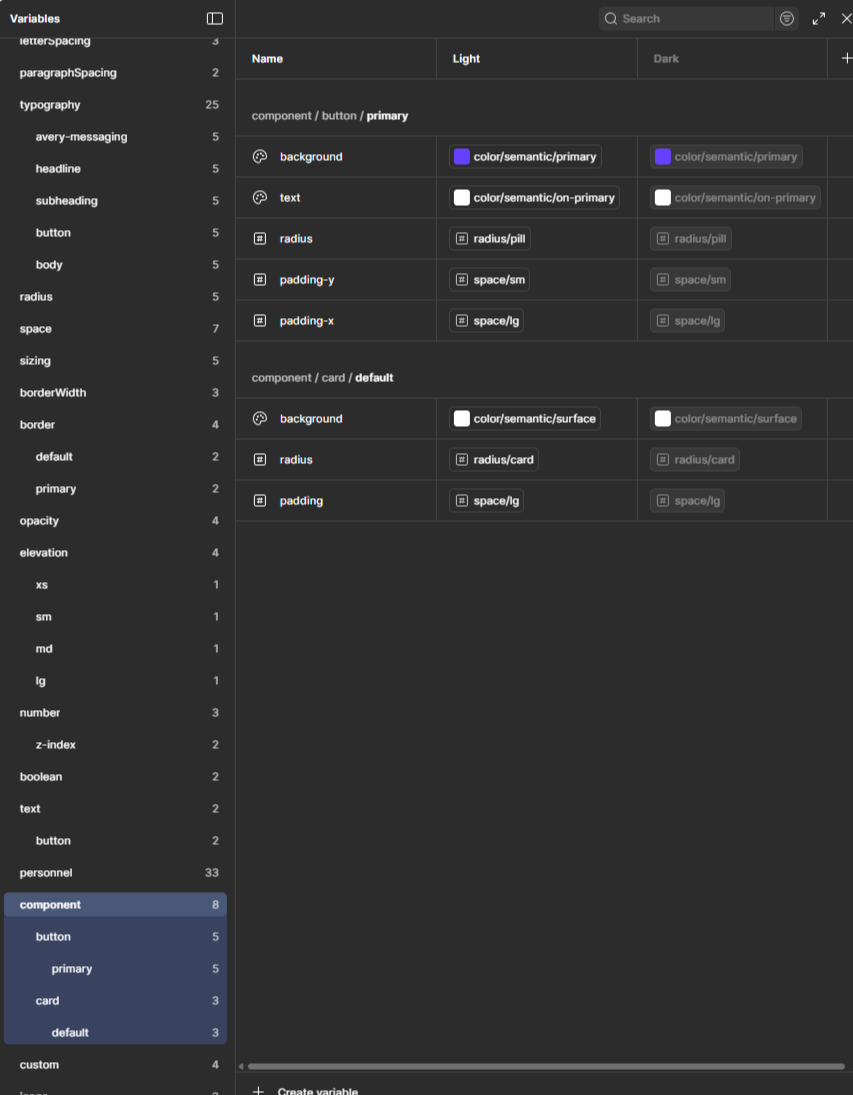
Task: Click the magnifier icon in the search bar
Action: (x=611, y=18)
